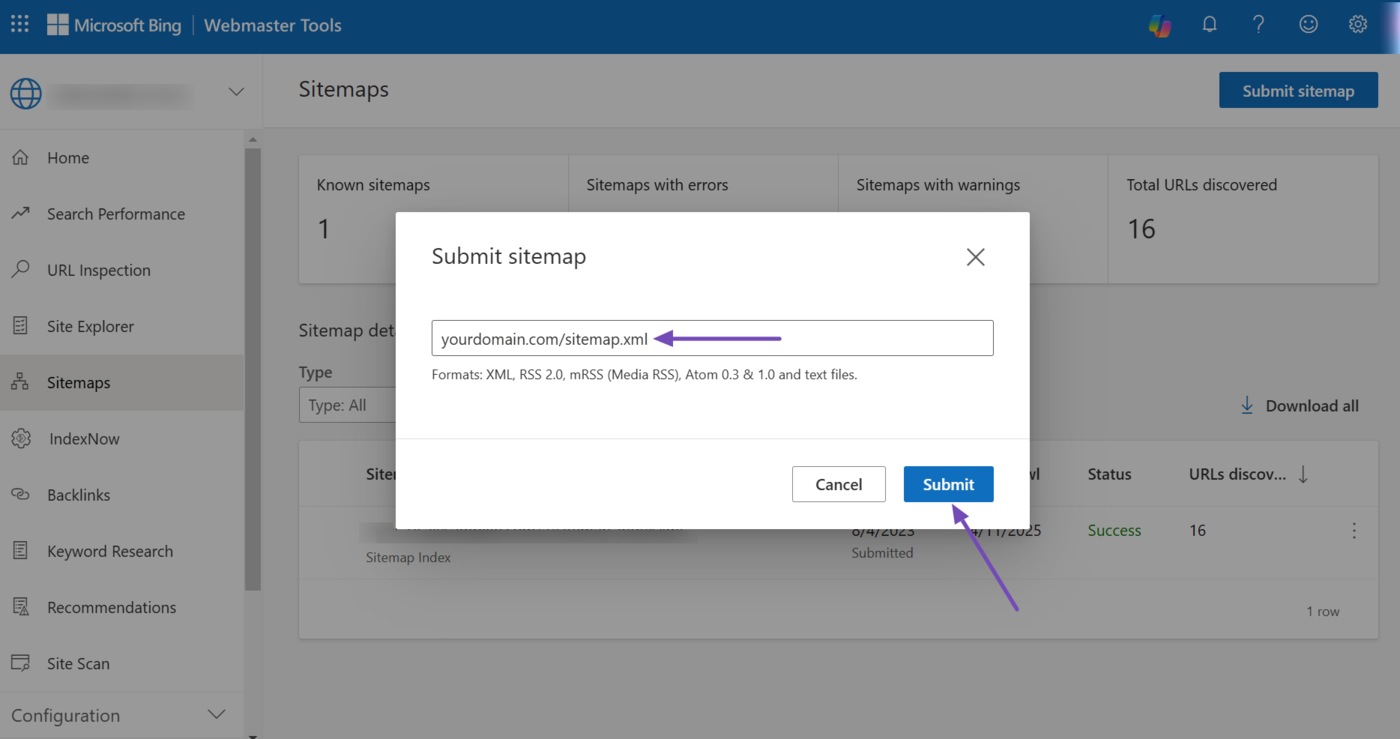
Task: Click Cancel in the dialog
Action: pyautogui.click(x=838, y=484)
